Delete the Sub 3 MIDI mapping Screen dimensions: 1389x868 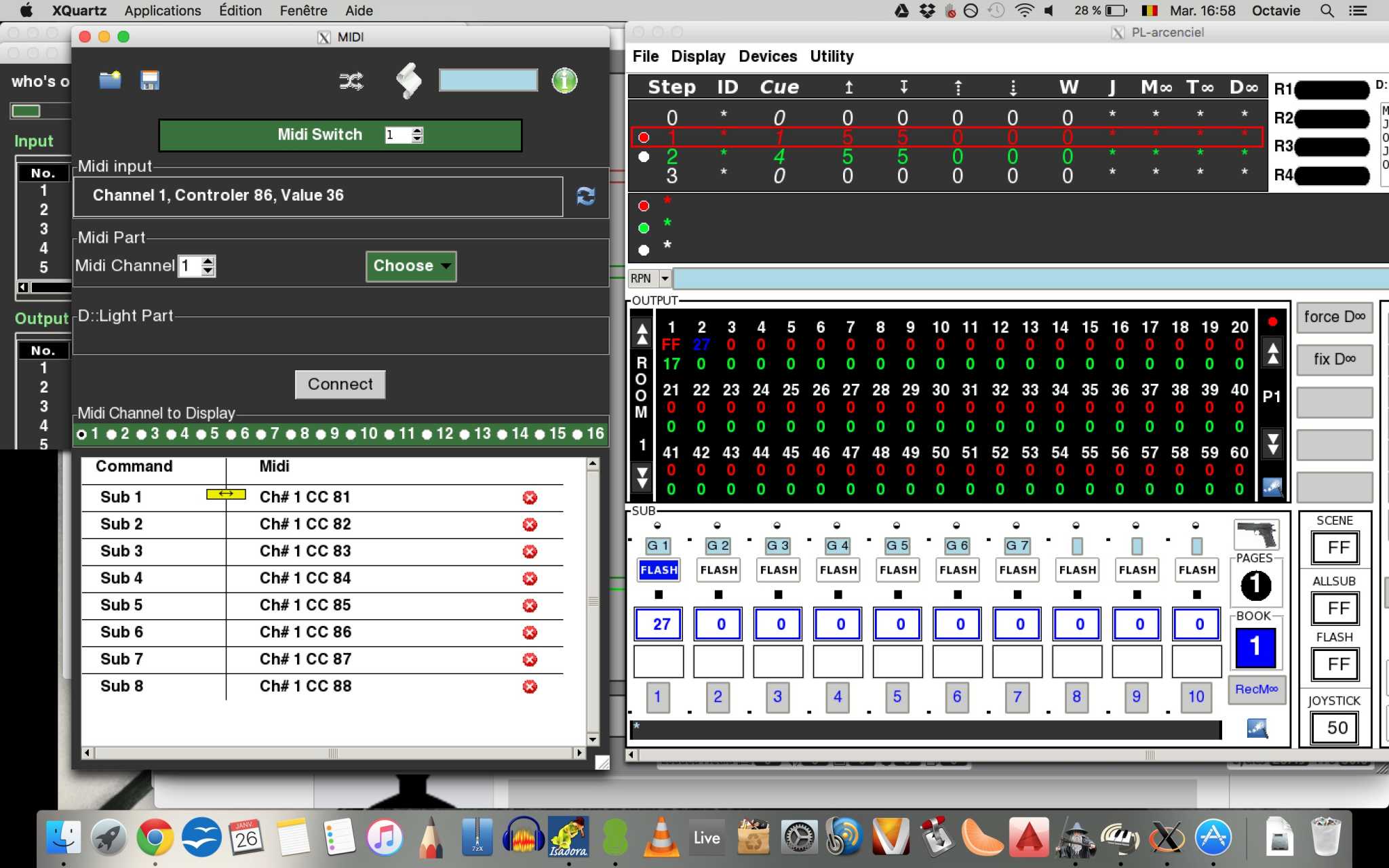530,551
